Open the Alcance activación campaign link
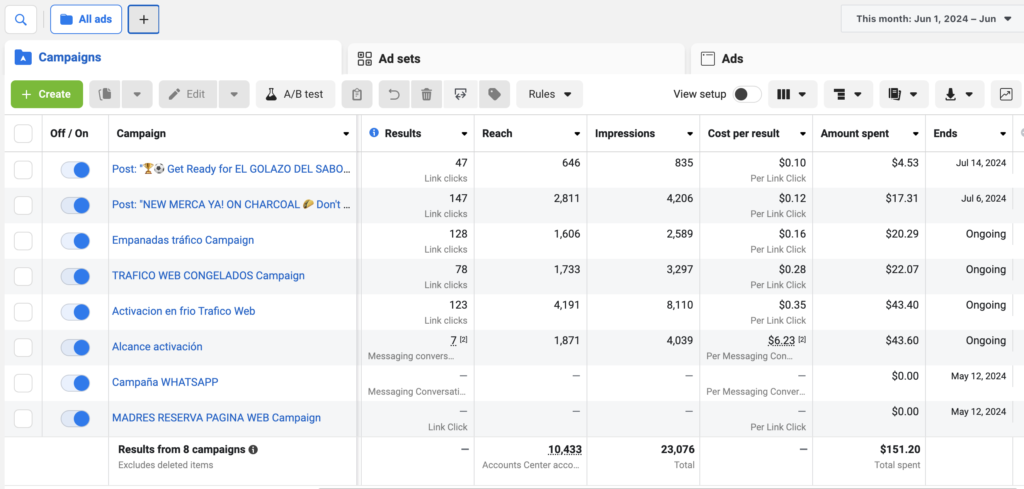 [x=157, y=347]
